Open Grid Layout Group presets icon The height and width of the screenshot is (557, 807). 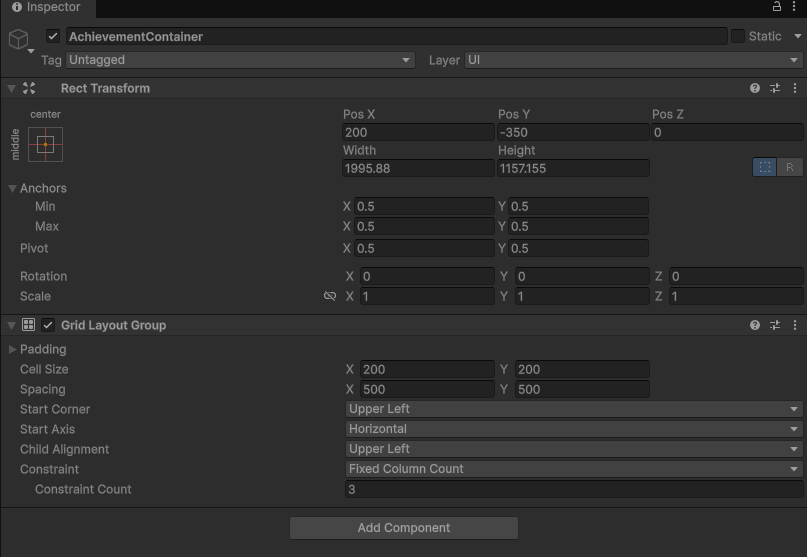coord(775,325)
